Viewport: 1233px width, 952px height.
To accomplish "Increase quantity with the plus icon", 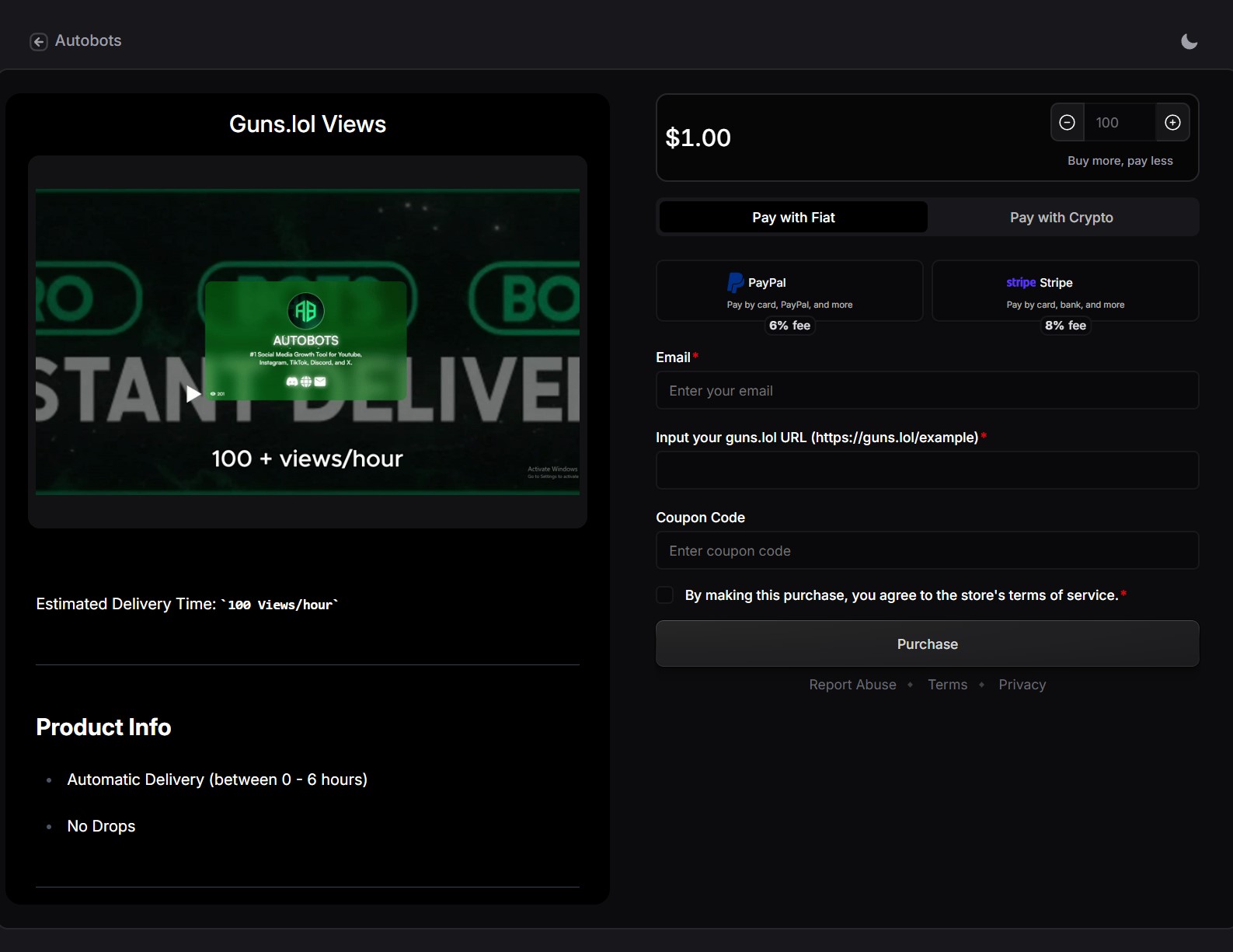I will coord(1172,123).
